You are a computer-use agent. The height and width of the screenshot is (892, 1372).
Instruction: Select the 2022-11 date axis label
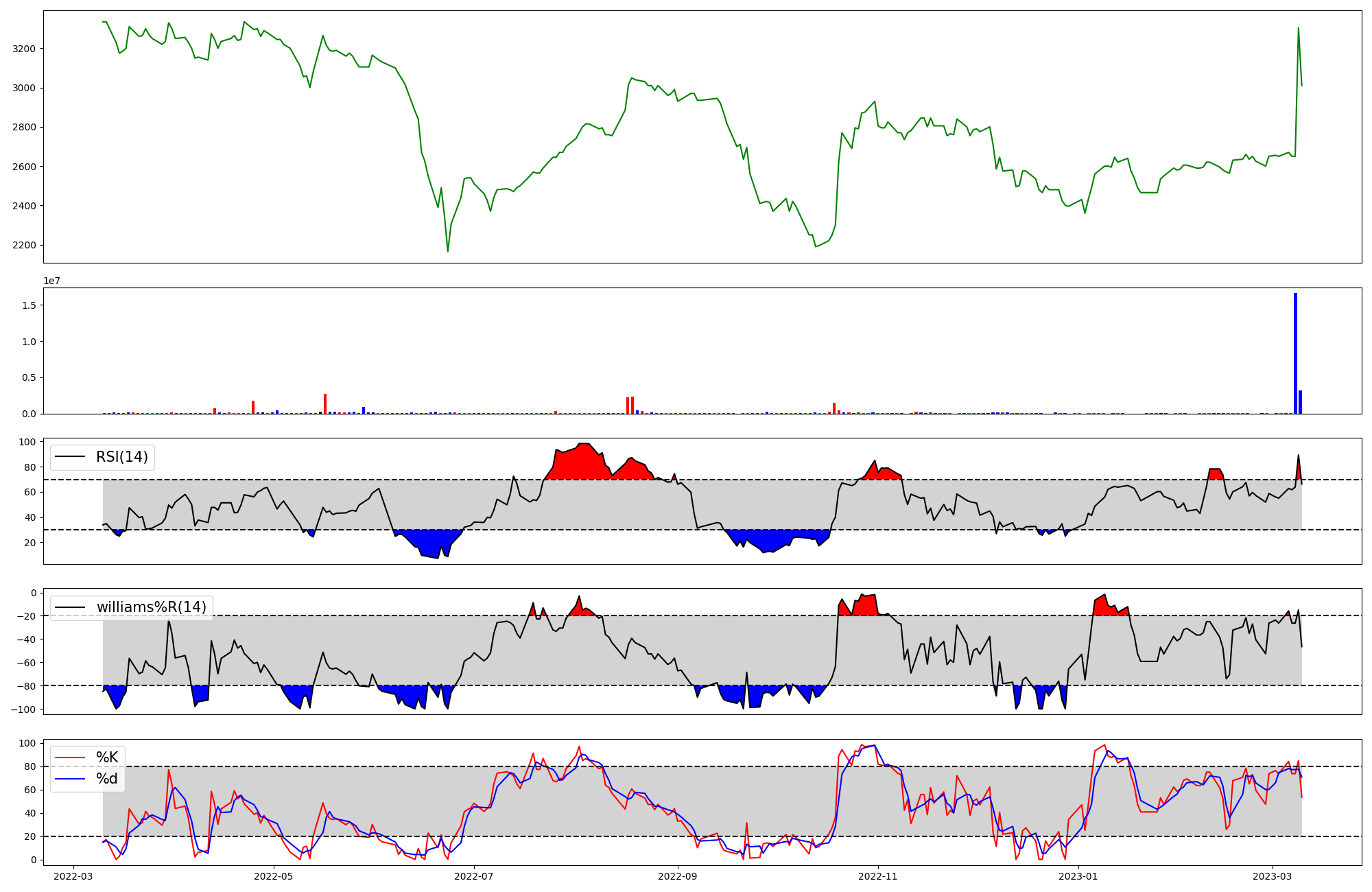click(x=878, y=876)
